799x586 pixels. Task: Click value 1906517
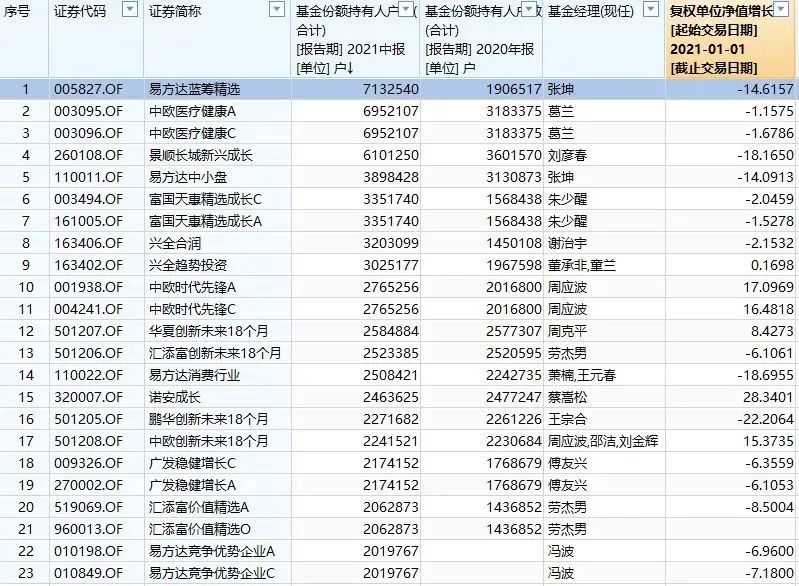click(x=514, y=89)
